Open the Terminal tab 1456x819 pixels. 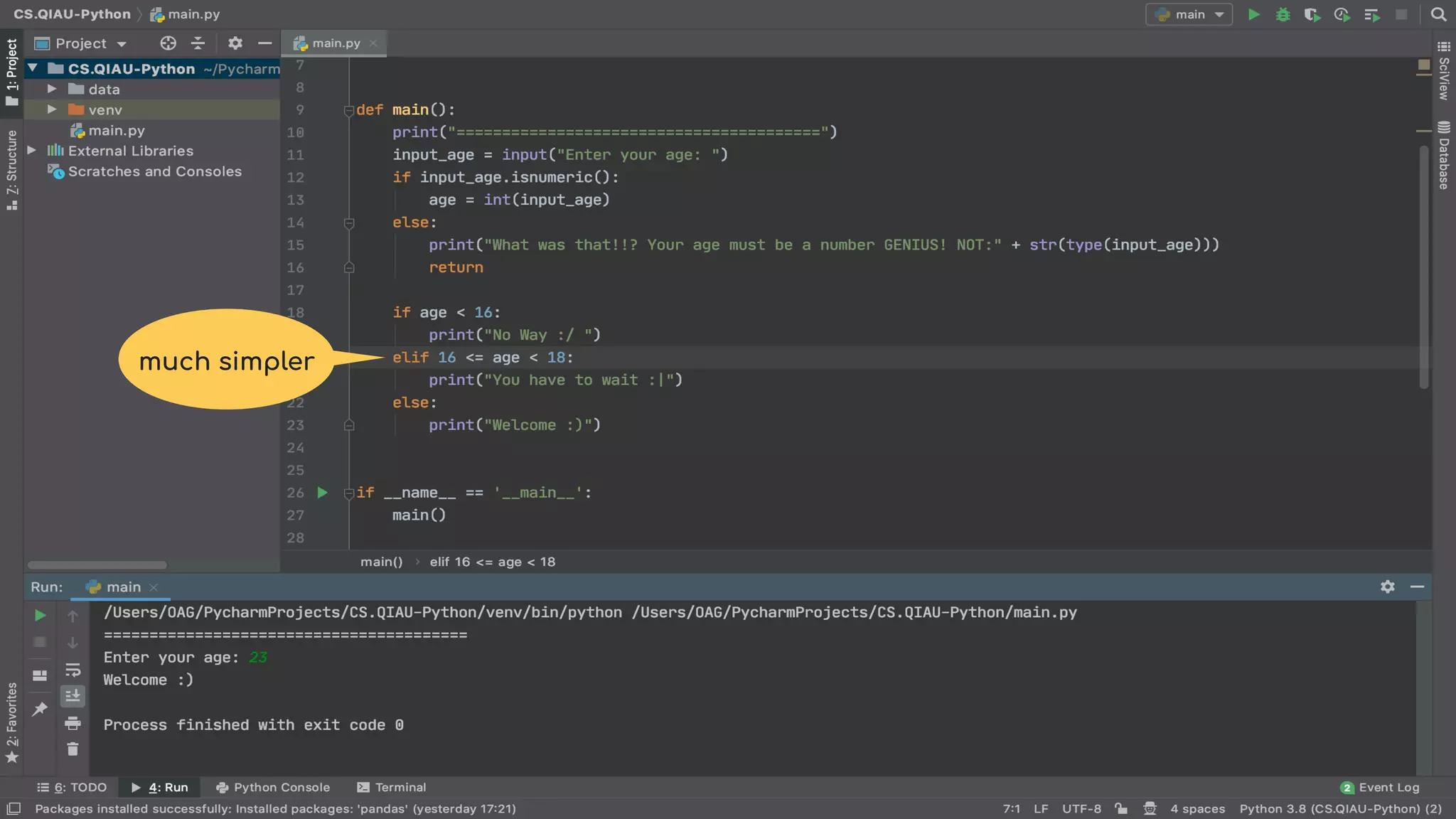coord(391,787)
